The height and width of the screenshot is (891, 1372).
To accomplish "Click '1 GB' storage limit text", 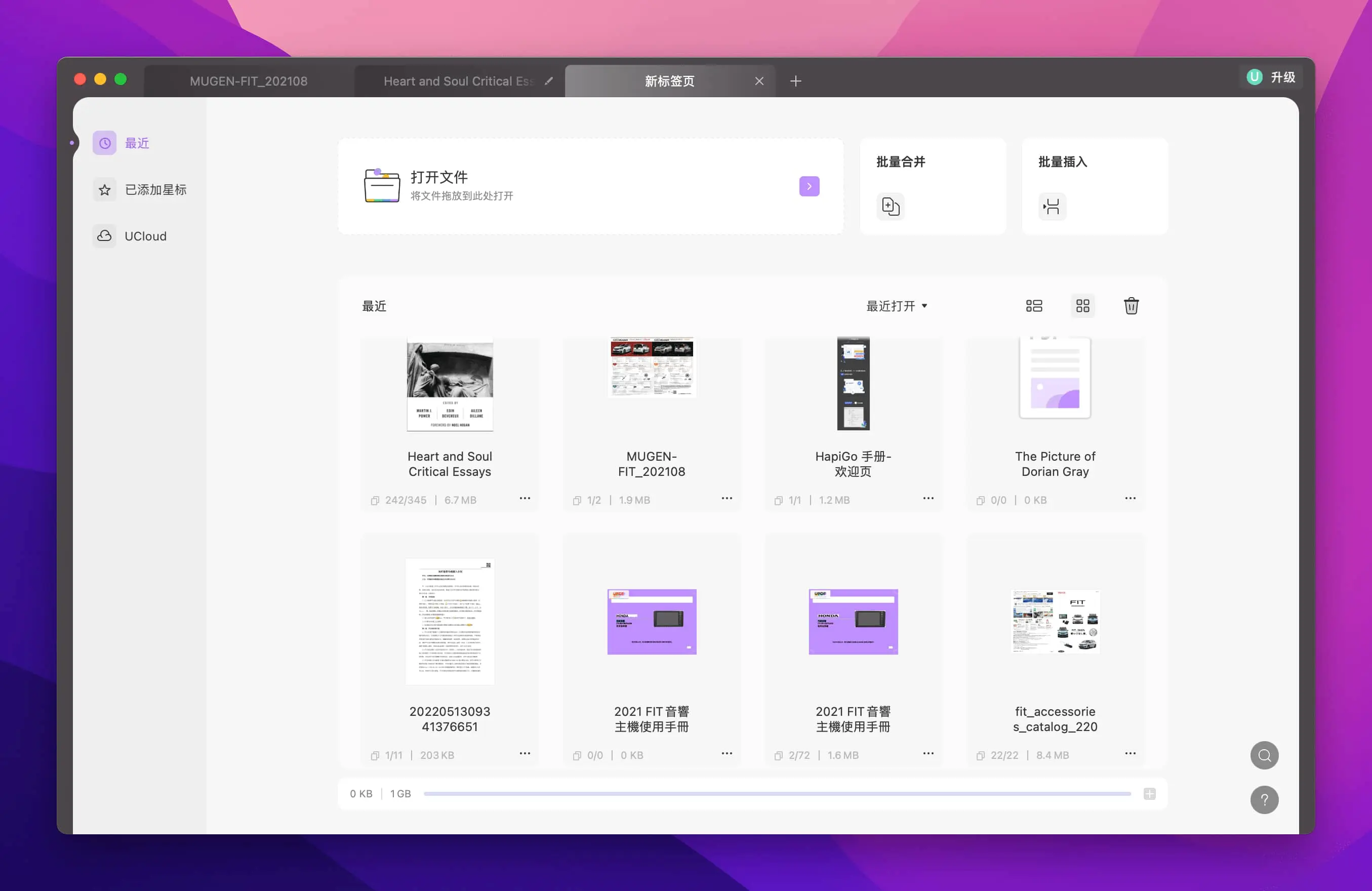I will (400, 794).
